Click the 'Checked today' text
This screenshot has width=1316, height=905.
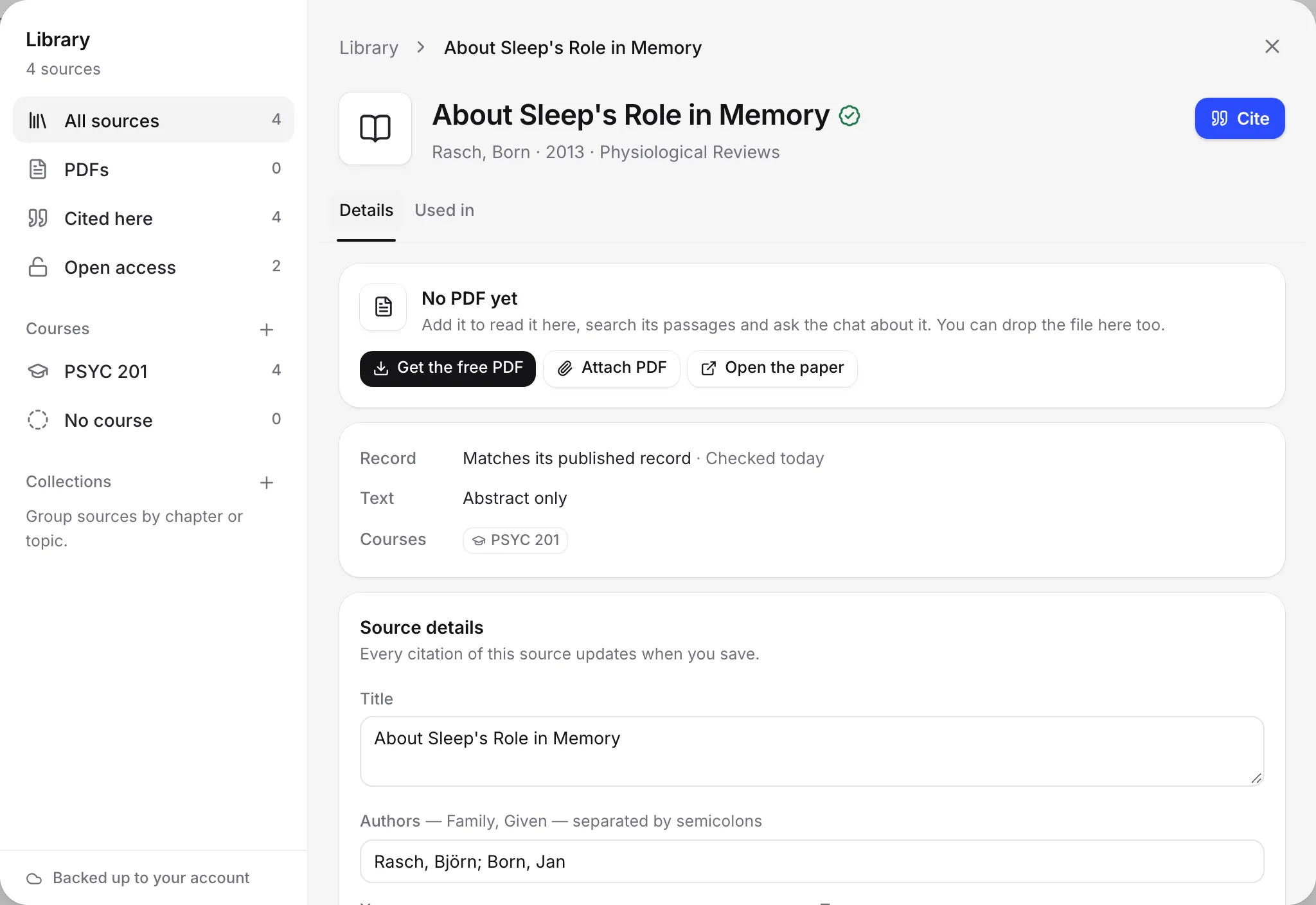[765, 458]
